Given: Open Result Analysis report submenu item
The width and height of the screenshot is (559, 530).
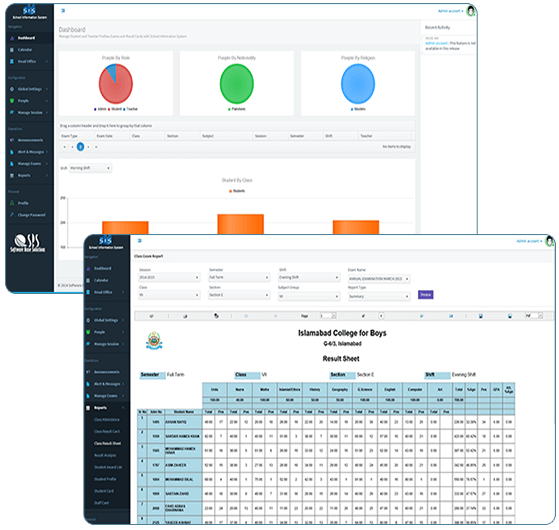Looking at the screenshot, I should tap(105, 455).
